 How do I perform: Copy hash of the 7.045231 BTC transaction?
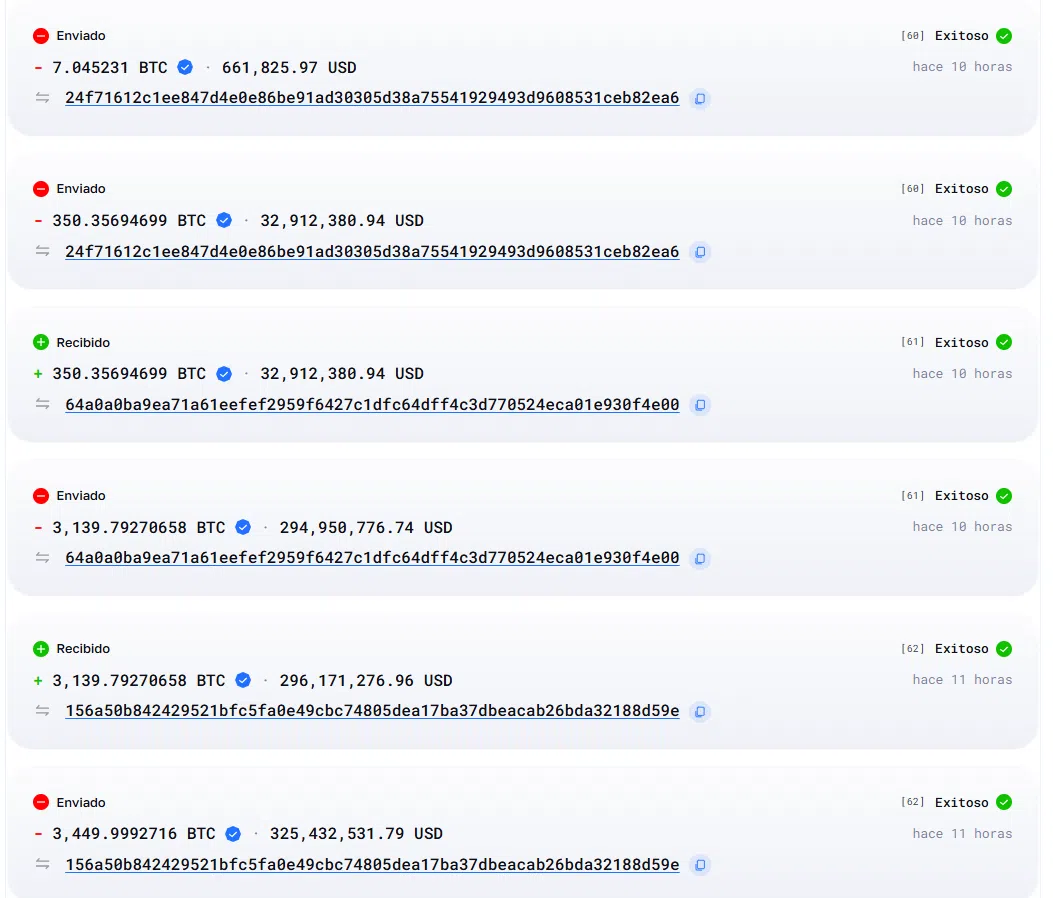[x=700, y=99]
